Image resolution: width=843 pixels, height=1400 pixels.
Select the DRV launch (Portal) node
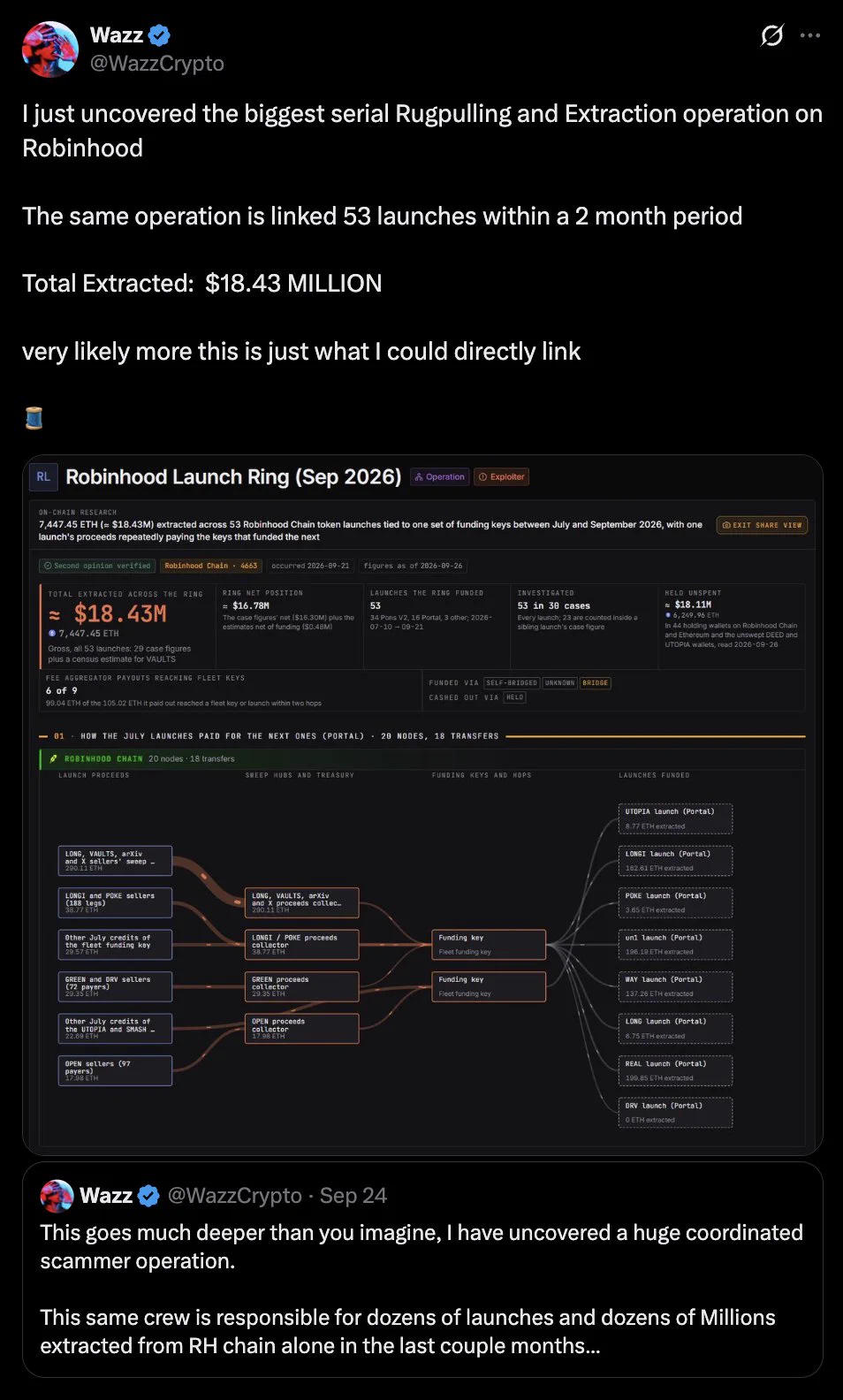(676, 1112)
